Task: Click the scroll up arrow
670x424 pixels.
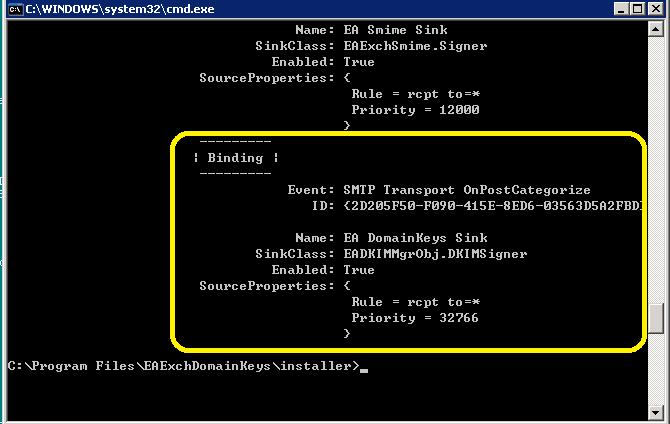Action: point(655,29)
